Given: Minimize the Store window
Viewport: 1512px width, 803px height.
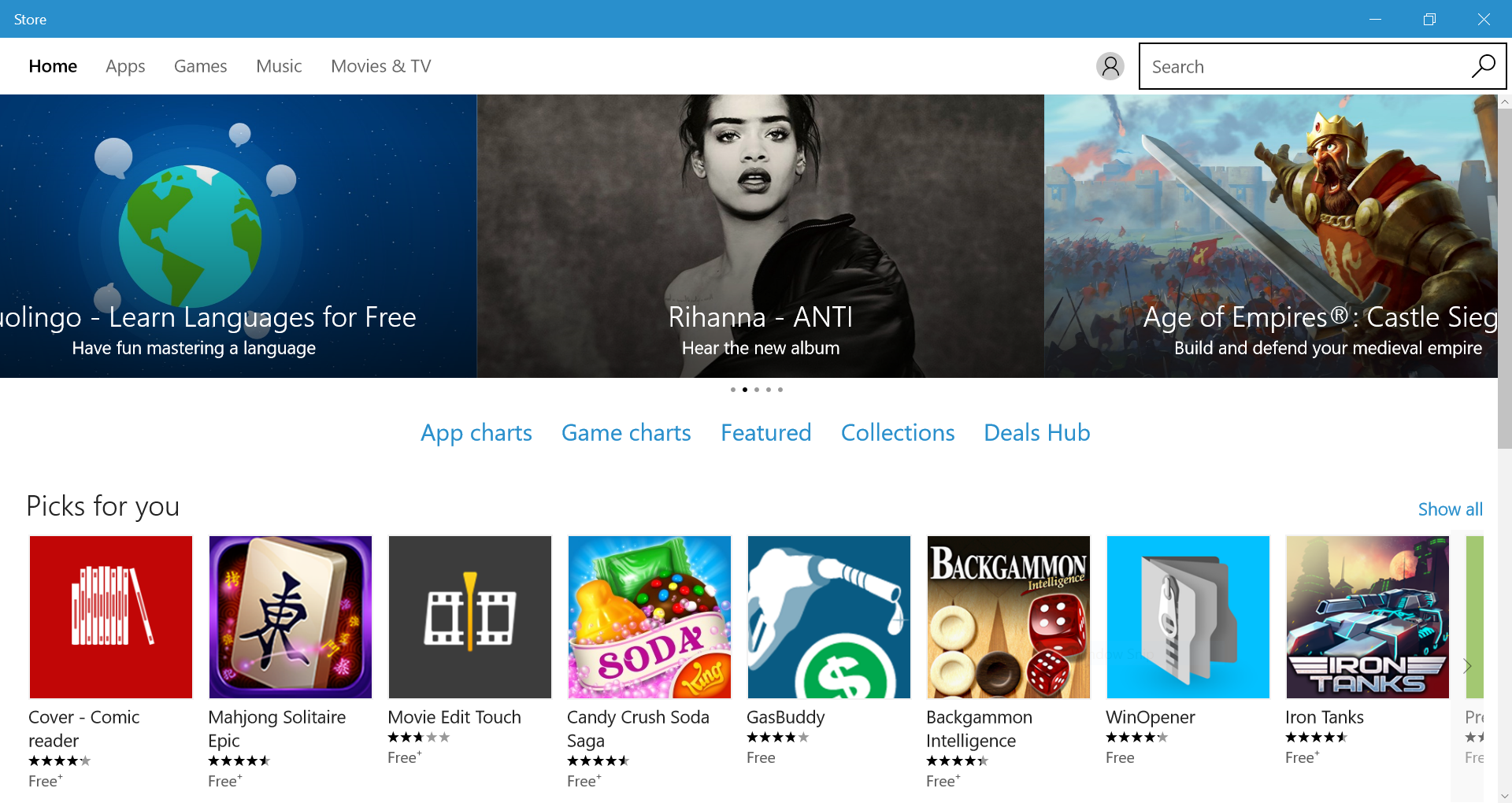Looking at the screenshot, I should pyautogui.click(x=1376, y=19).
